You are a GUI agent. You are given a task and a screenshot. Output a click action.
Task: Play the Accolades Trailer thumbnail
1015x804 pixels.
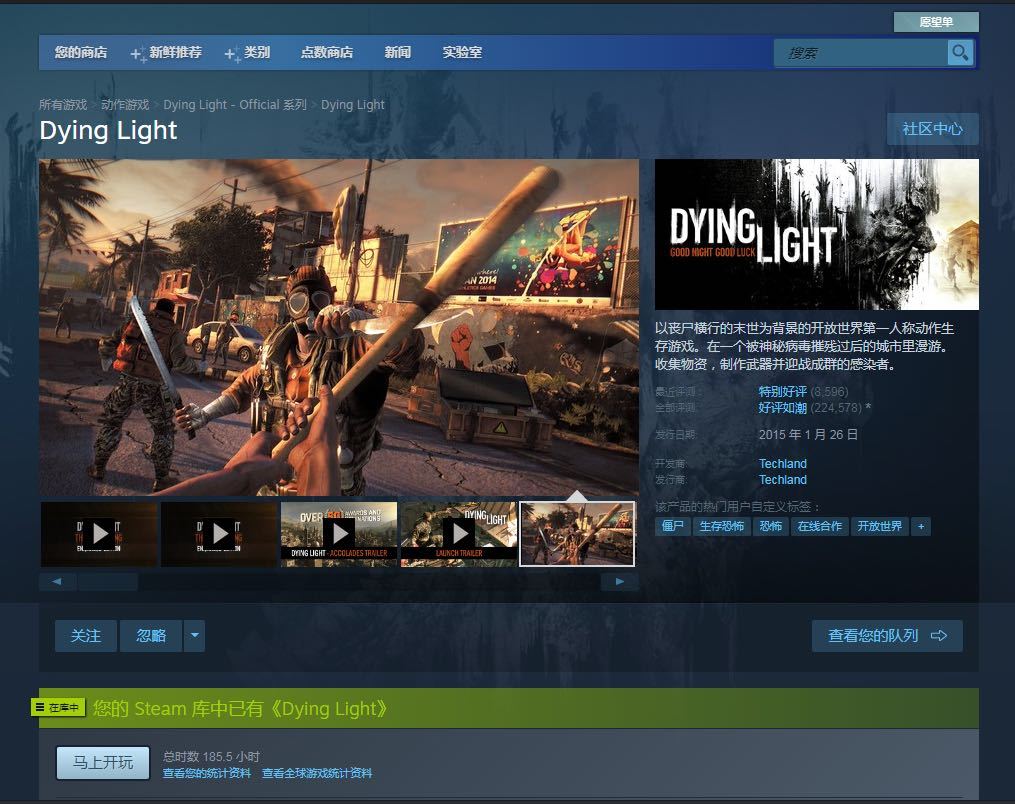click(339, 534)
